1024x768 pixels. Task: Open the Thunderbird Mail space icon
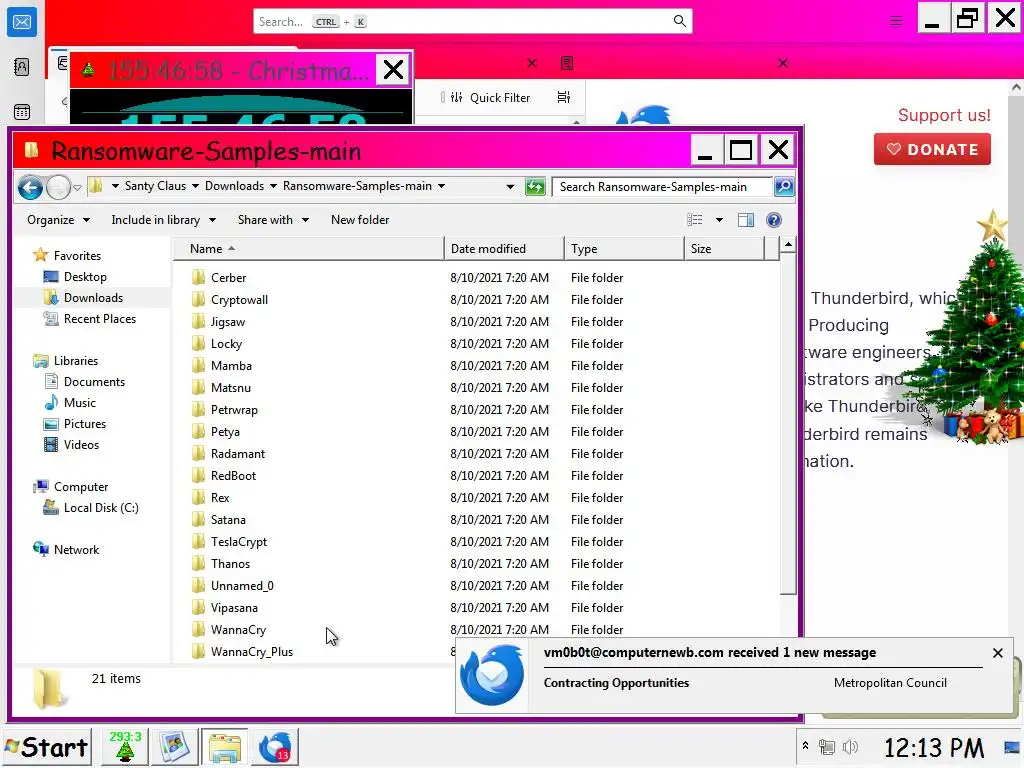[x=22, y=22]
